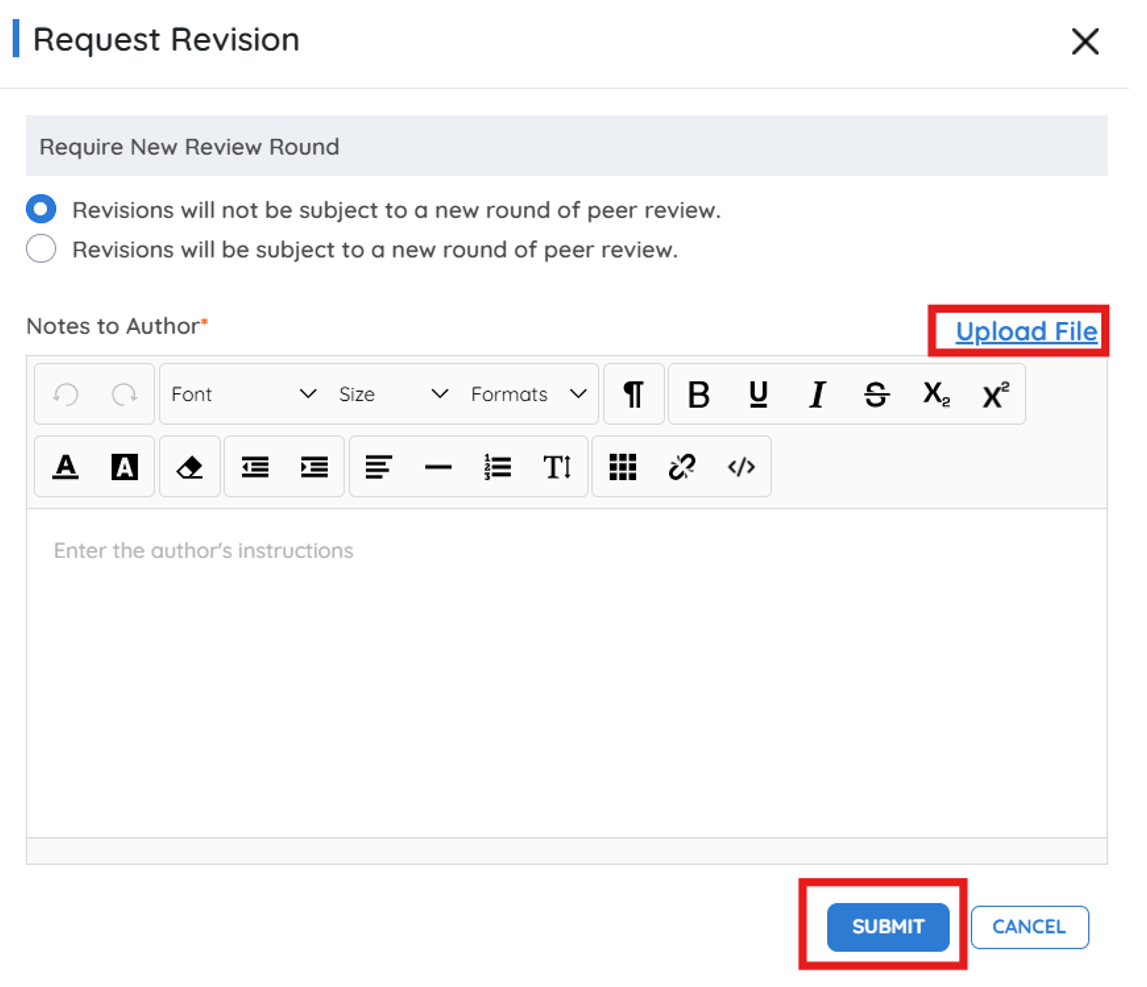This screenshot has width=1147, height=987.
Task: Open the text background color tool
Action: point(124,467)
